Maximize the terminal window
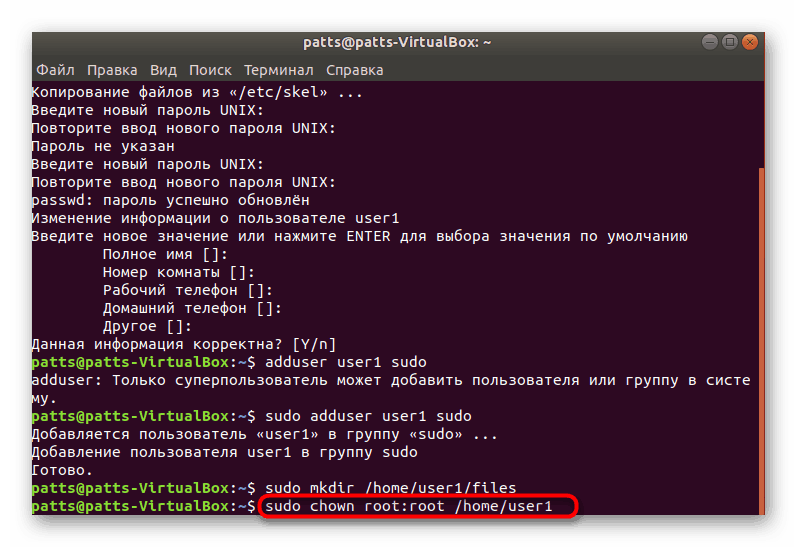Viewport: 797px width, 547px height. [730, 42]
